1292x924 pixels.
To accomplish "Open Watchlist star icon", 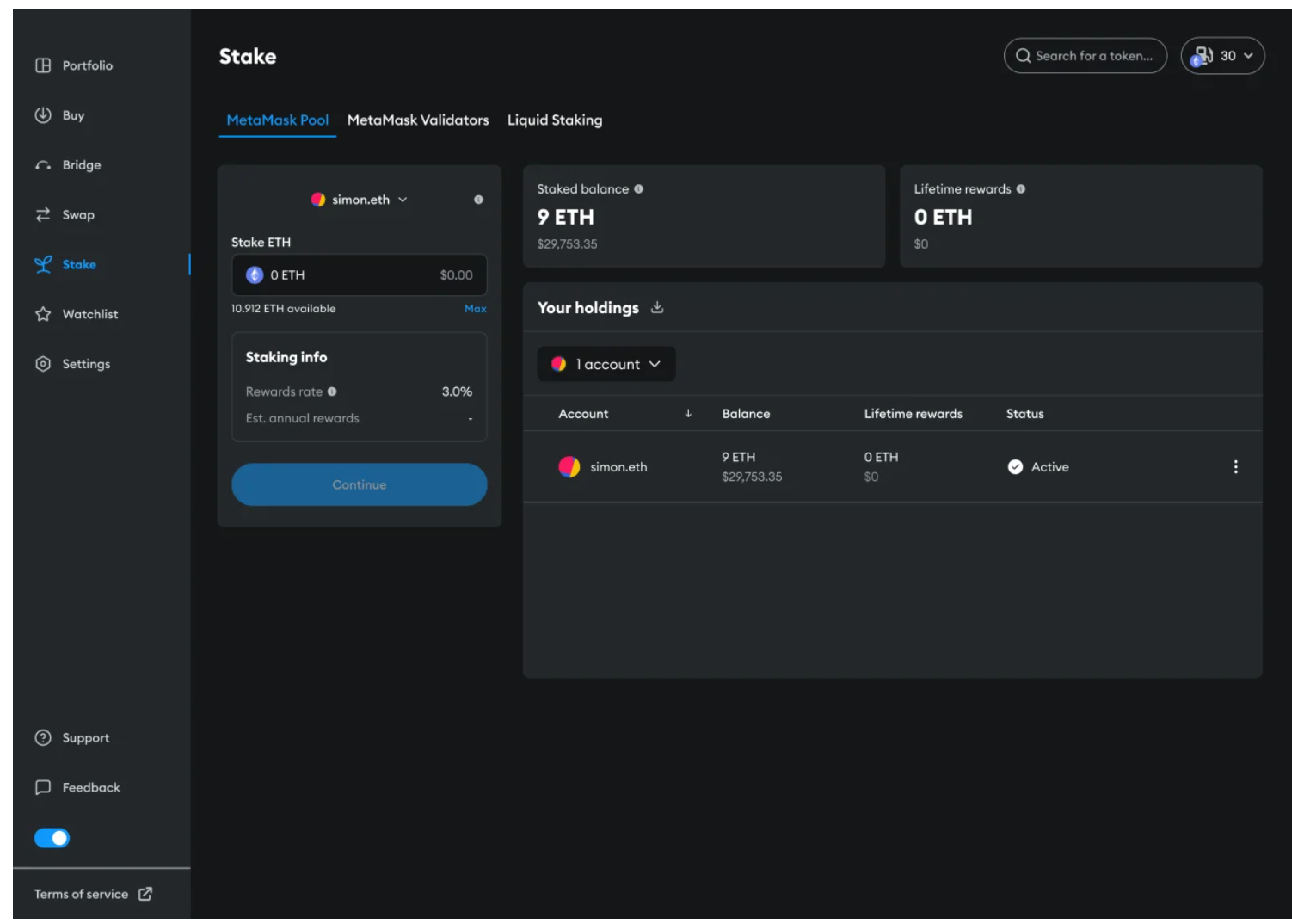I will (43, 314).
